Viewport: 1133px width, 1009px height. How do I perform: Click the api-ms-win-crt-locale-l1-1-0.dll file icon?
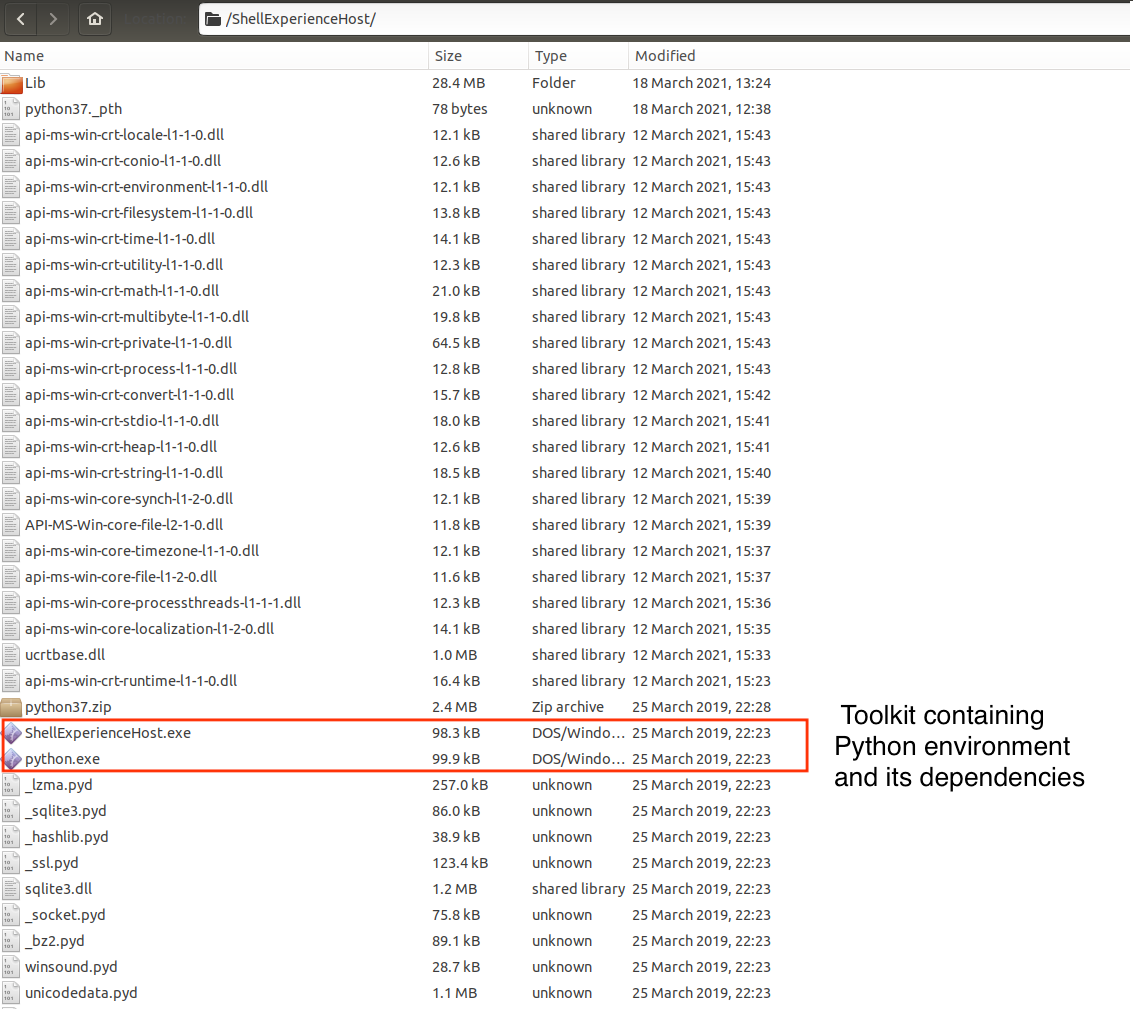(11, 135)
